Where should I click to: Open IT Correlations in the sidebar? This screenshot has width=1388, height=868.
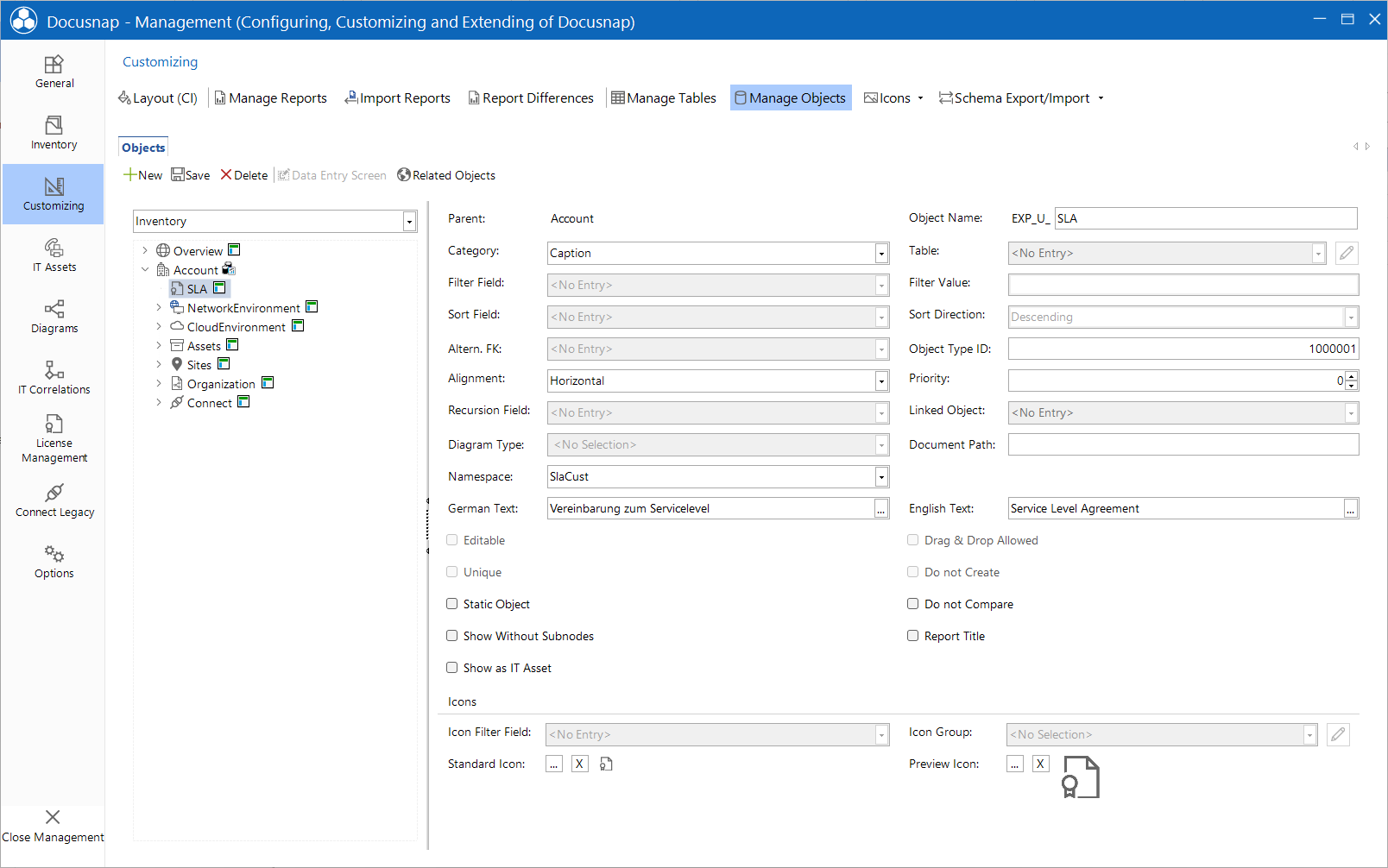pyautogui.click(x=54, y=378)
